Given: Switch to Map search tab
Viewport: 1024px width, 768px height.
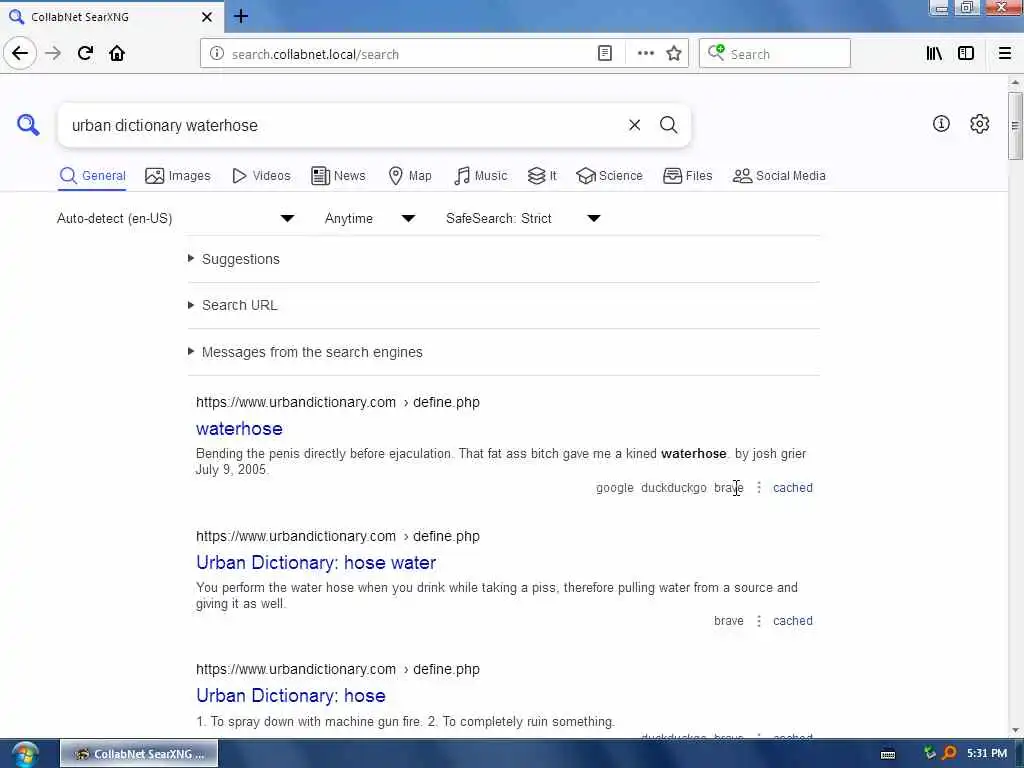Looking at the screenshot, I should click(410, 176).
